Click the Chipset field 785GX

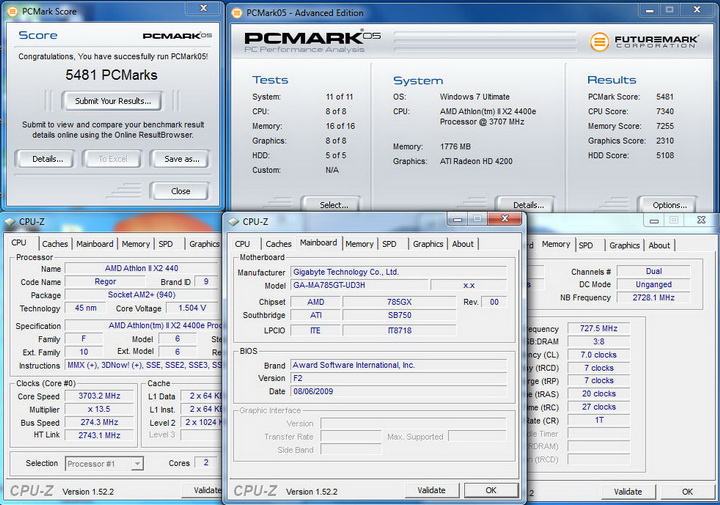click(x=399, y=302)
